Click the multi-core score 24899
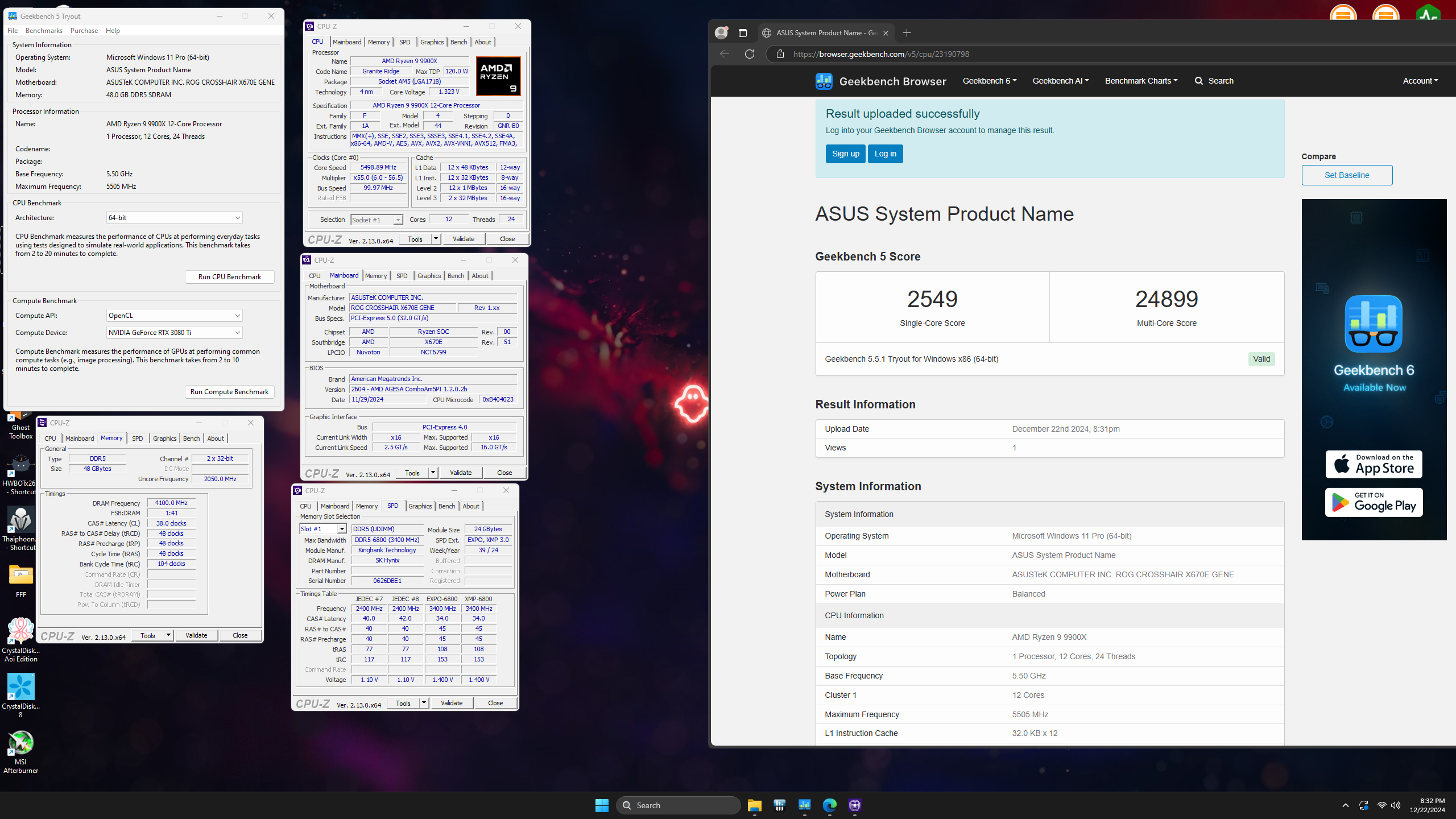Image resolution: width=1456 pixels, height=819 pixels. point(1167,299)
